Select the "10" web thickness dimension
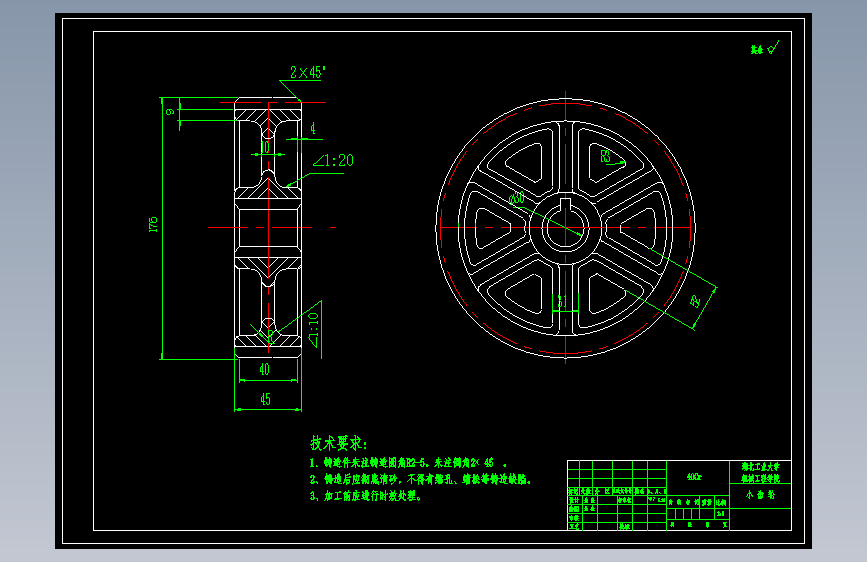Viewport: 867px width, 562px height. click(265, 147)
